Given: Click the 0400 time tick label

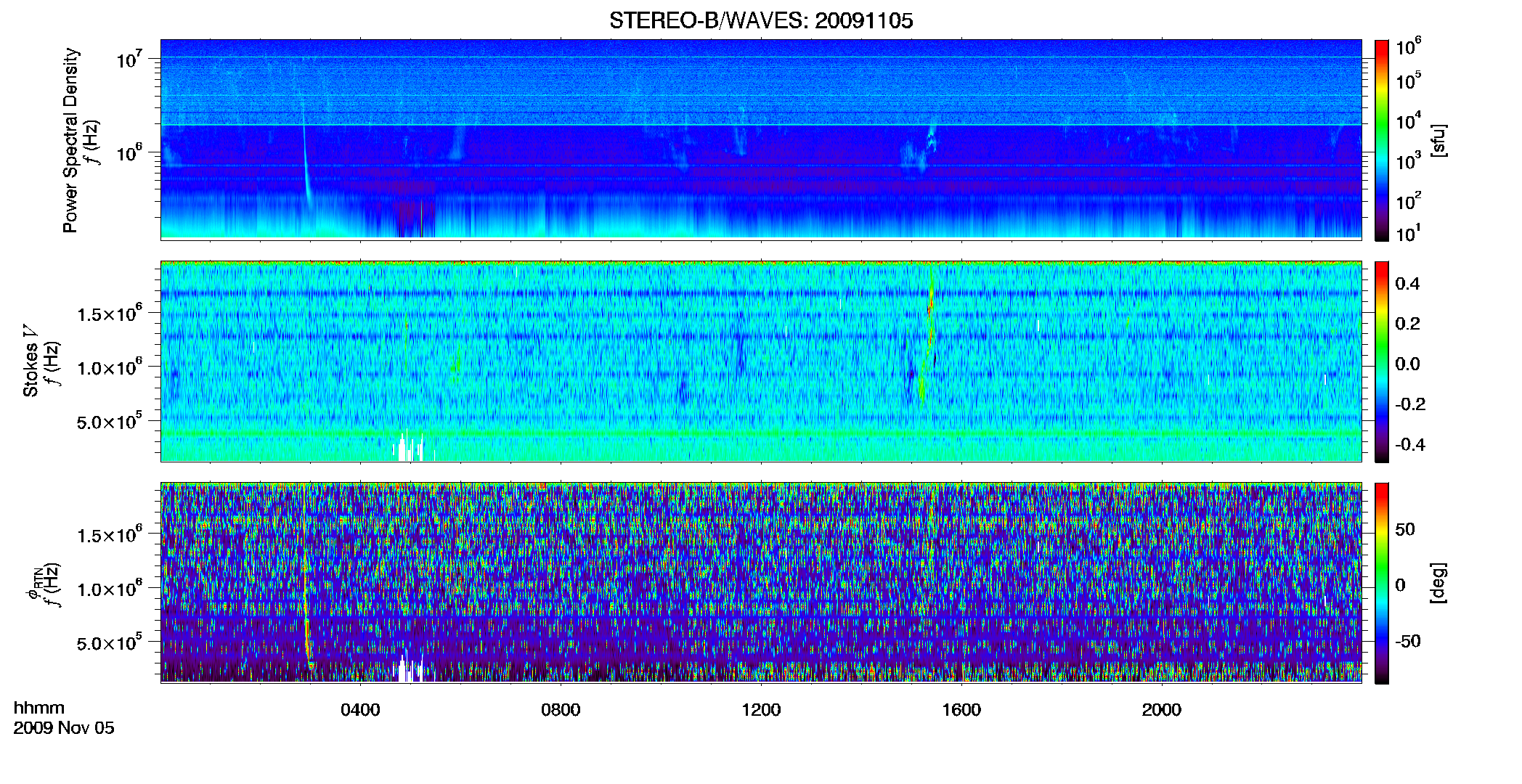Looking at the screenshot, I should tap(360, 710).
